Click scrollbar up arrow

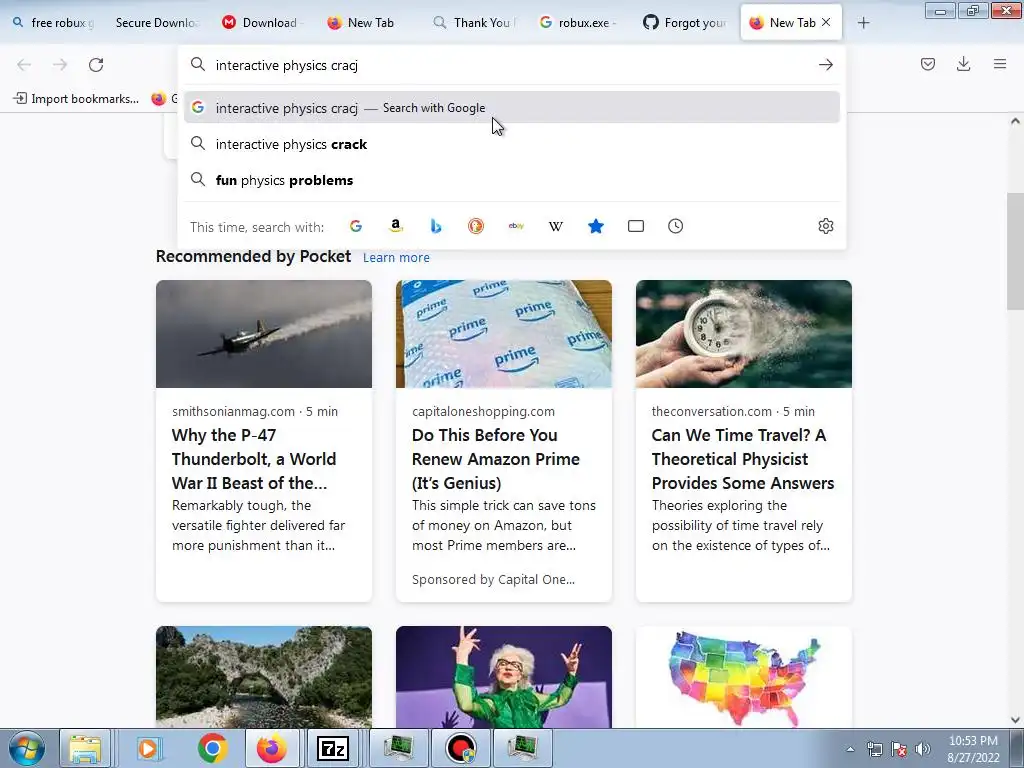(1015, 121)
